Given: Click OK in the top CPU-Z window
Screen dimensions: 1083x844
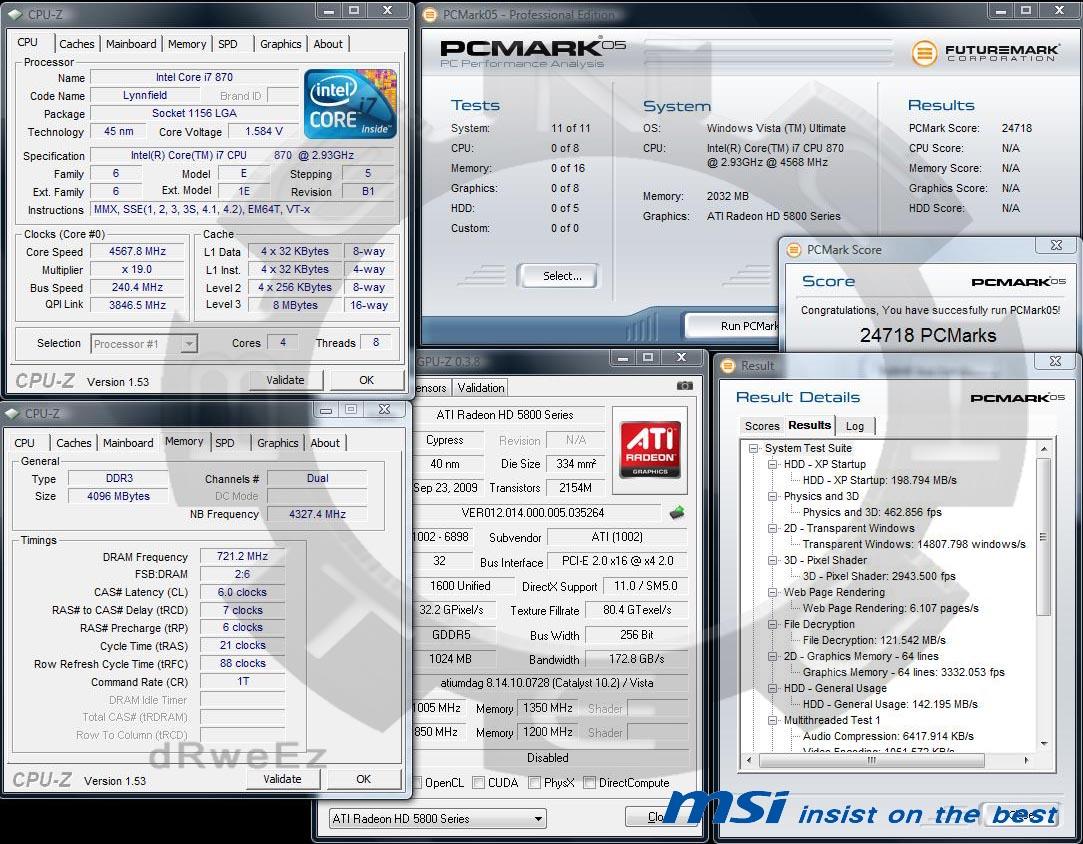Looking at the screenshot, I should (367, 380).
